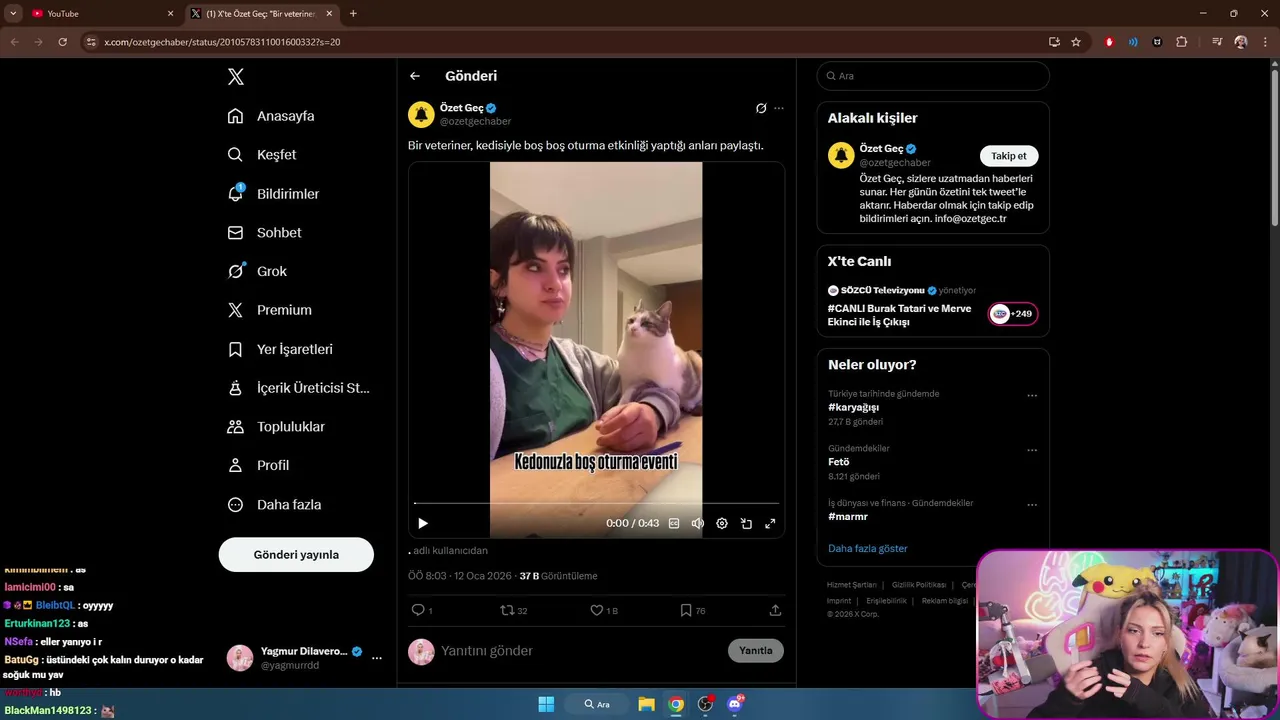Image resolution: width=1280 pixels, height=720 pixels.
Task: Enable picture-in-picture for video
Action: (746, 523)
